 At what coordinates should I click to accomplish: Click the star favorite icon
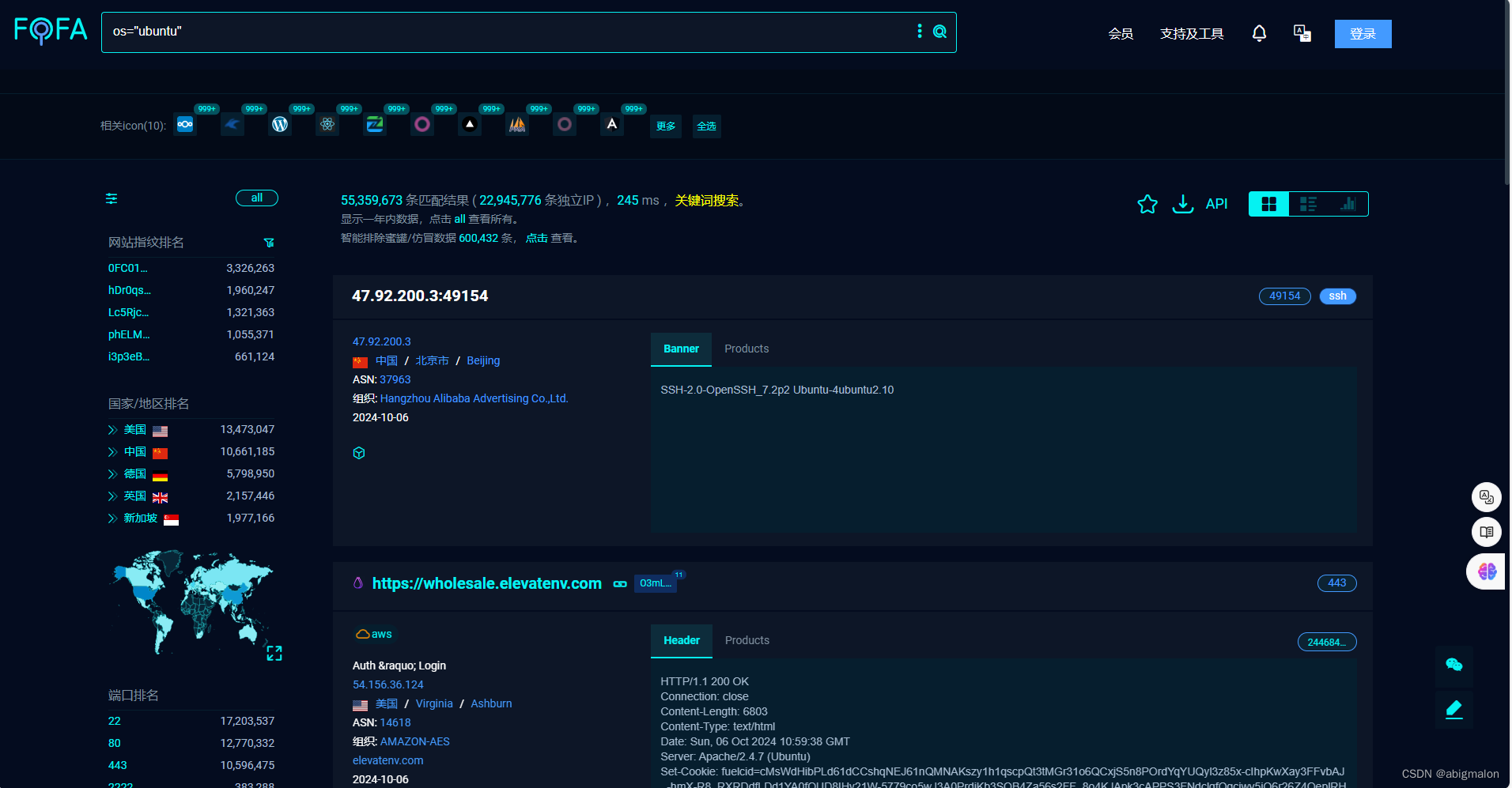point(1147,204)
